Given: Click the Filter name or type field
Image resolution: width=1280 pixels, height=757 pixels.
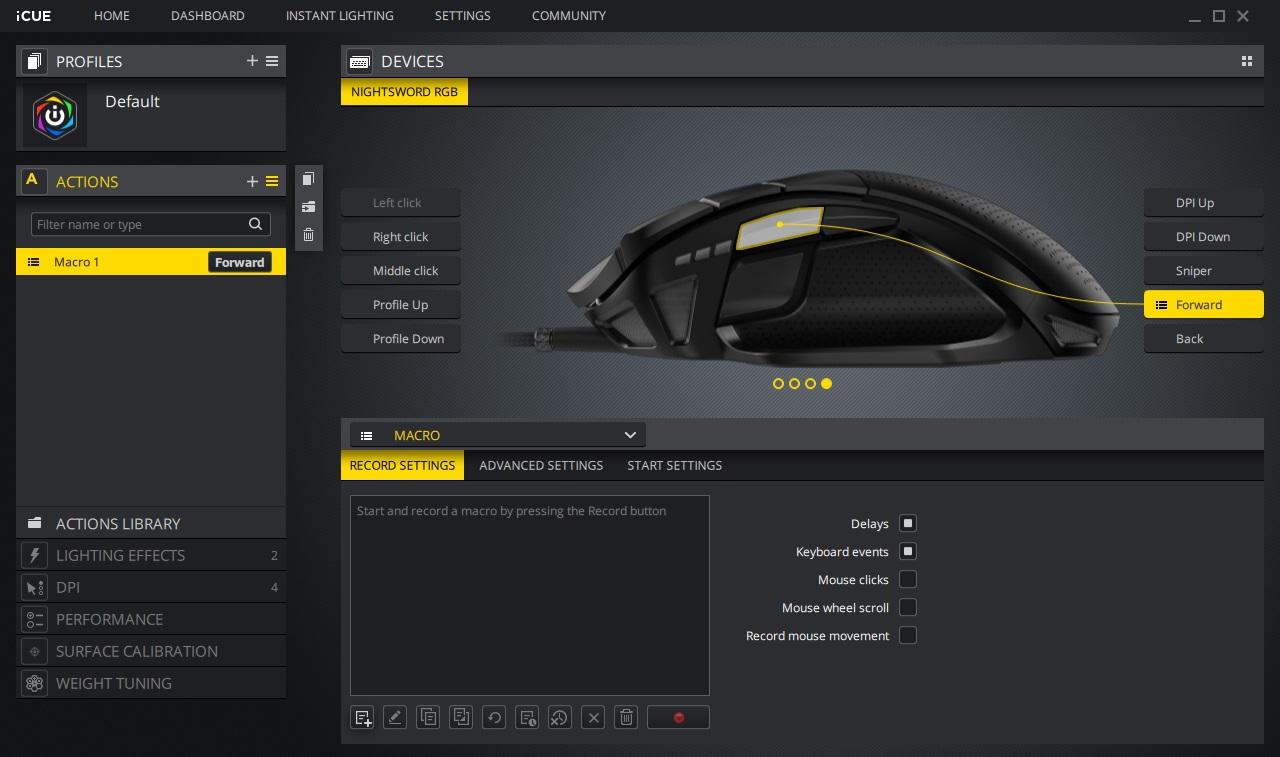Looking at the screenshot, I should pos(140,224).
